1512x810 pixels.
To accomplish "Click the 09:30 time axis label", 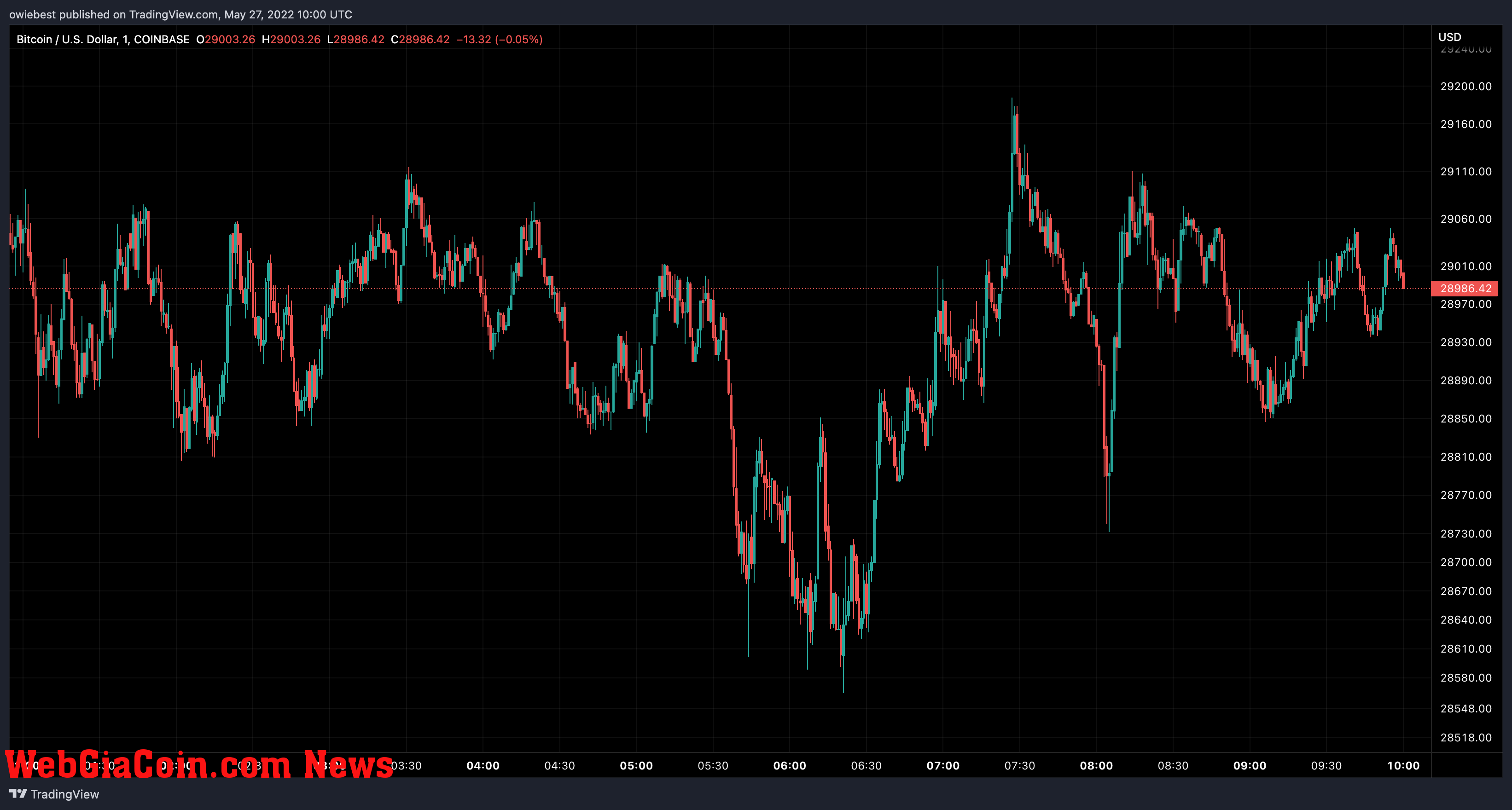I will pos(1326,765).
